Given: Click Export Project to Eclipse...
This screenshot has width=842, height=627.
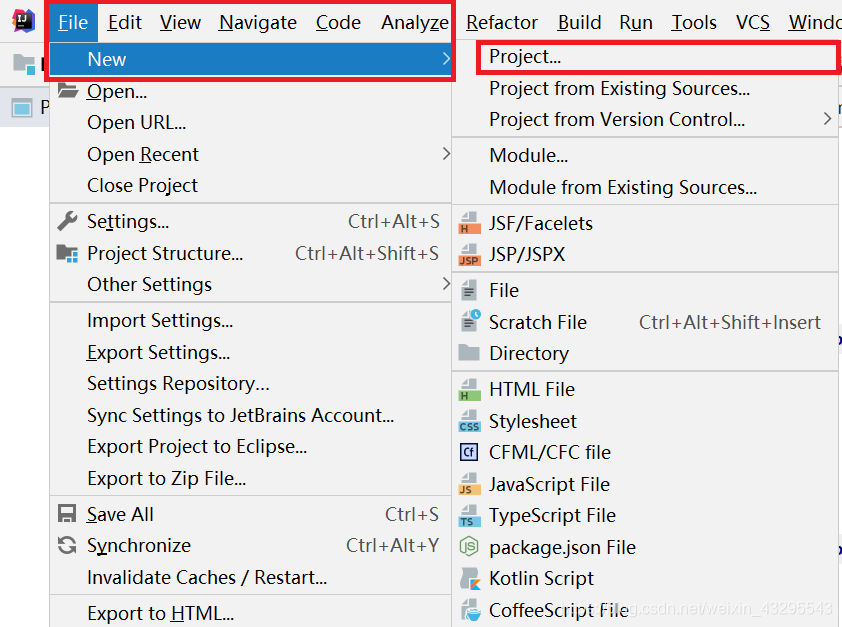Looking at the screenshot, I should click(197, 446).
